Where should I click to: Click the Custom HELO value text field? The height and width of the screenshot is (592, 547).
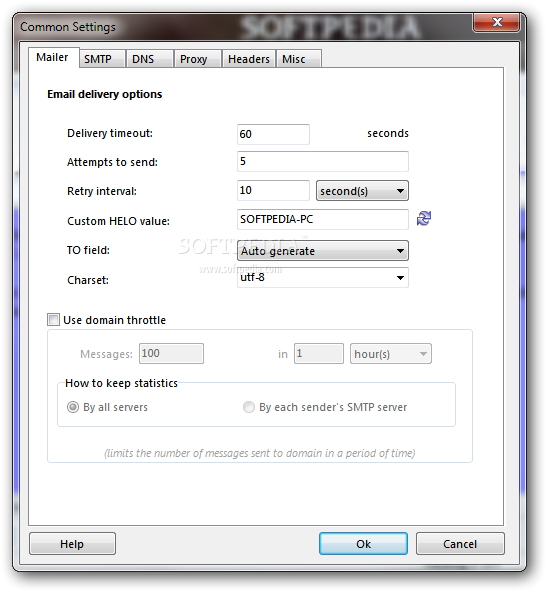pos(323,219)
